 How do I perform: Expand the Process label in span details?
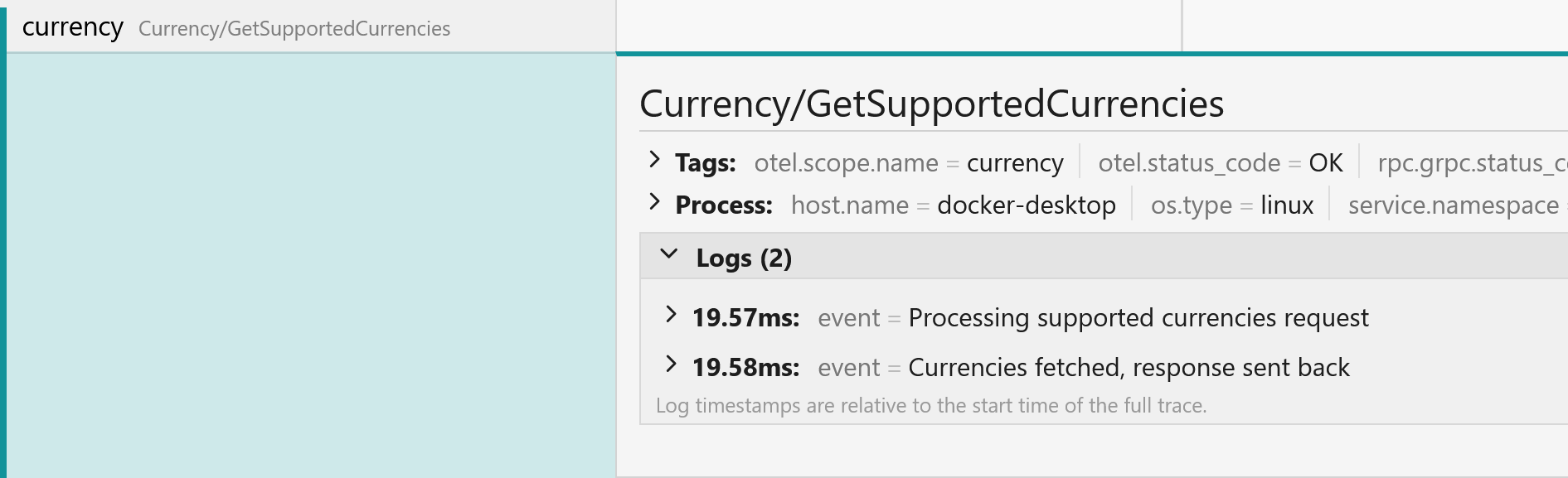(723, 205)
